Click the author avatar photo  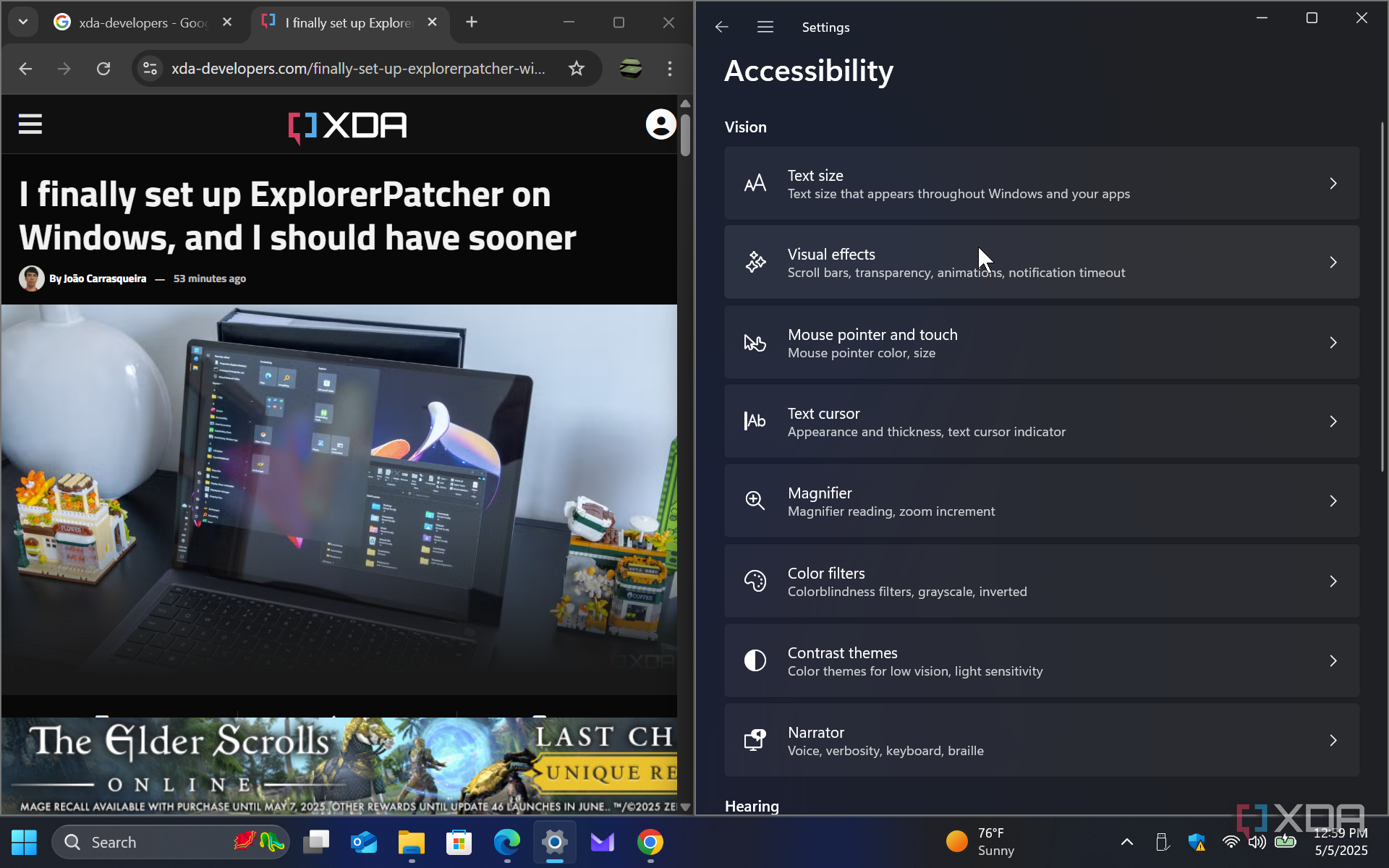click(x=31, y=278)
